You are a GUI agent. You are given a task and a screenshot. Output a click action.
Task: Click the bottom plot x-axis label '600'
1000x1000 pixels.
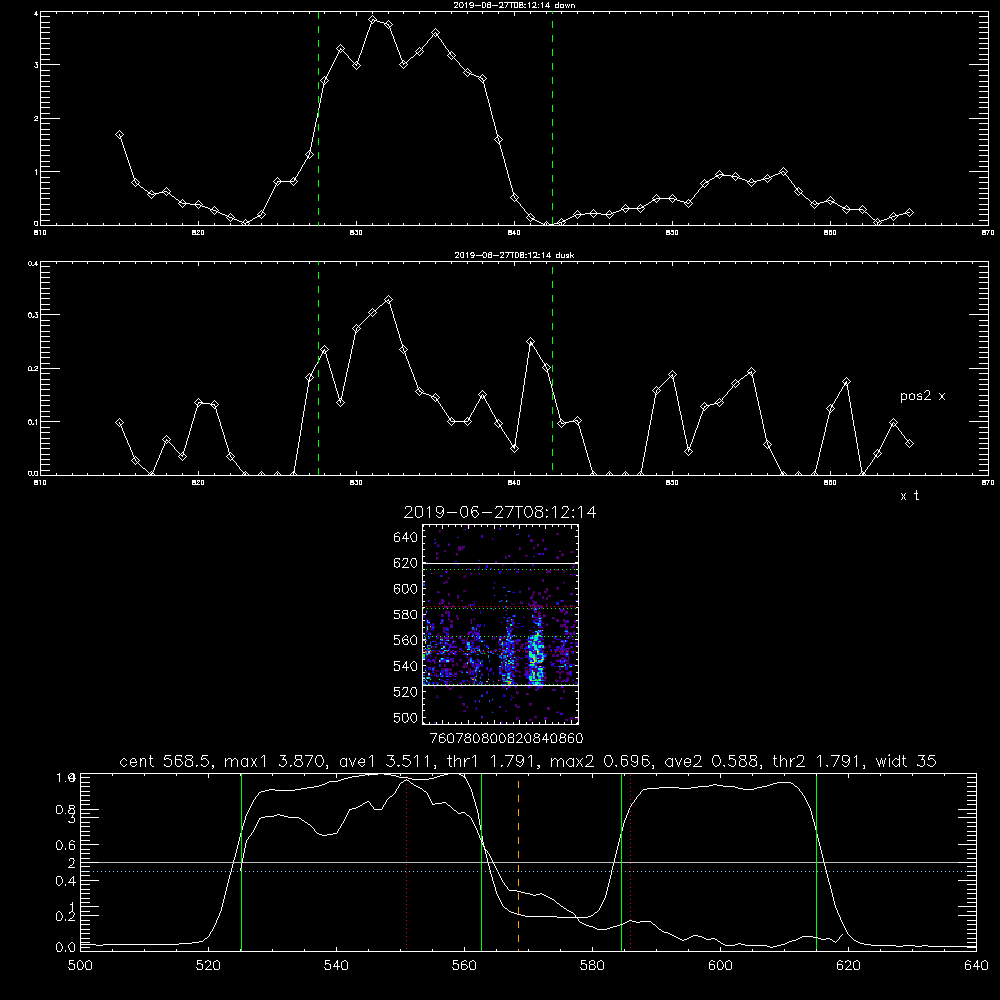point(721,966)
